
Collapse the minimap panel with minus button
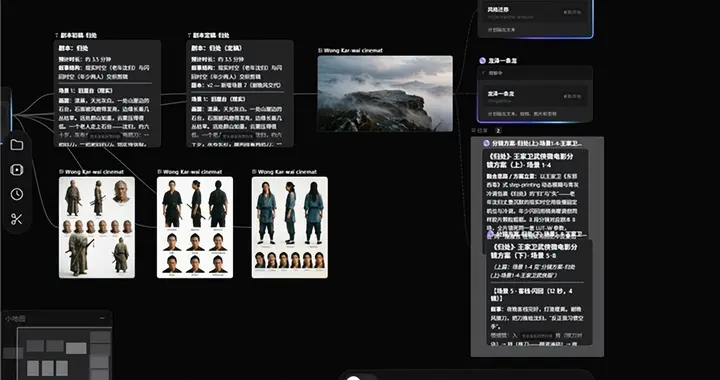click(102, 318)
